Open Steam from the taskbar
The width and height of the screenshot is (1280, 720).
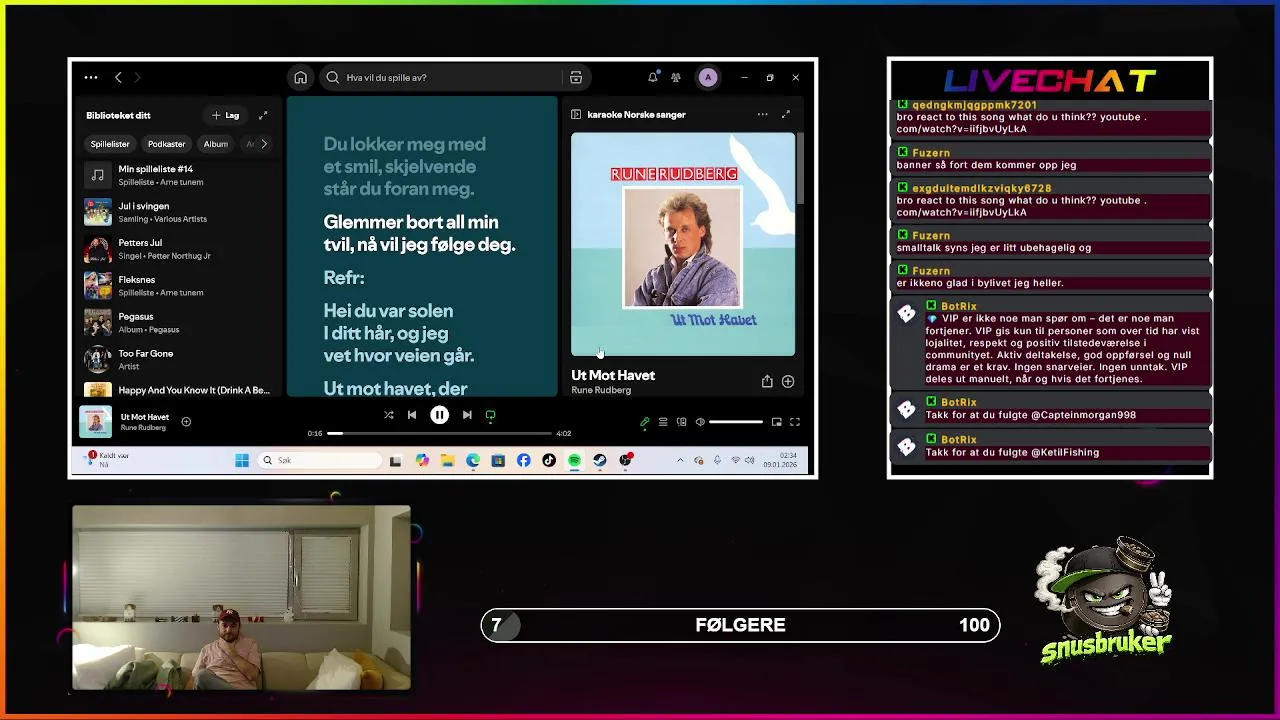[600, 461]
